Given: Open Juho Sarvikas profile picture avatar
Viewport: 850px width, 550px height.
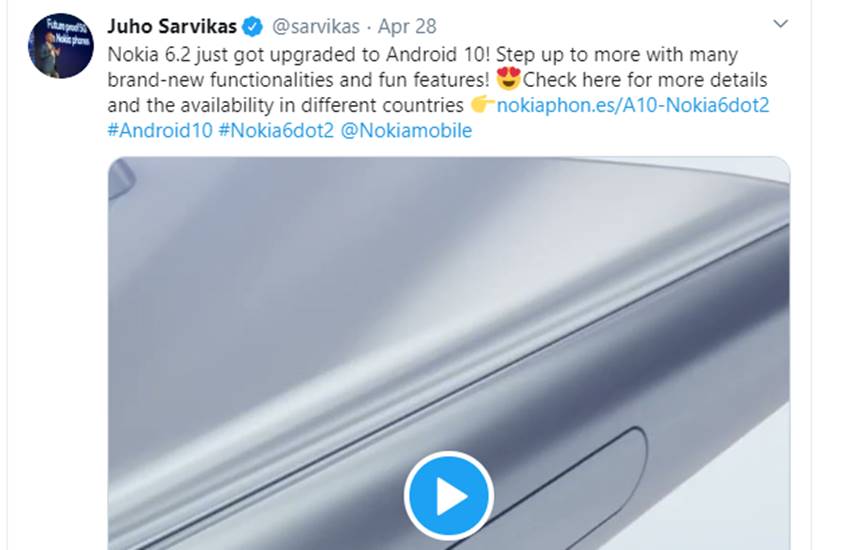Looking at the screenshot, I should (x=61, y=46).
